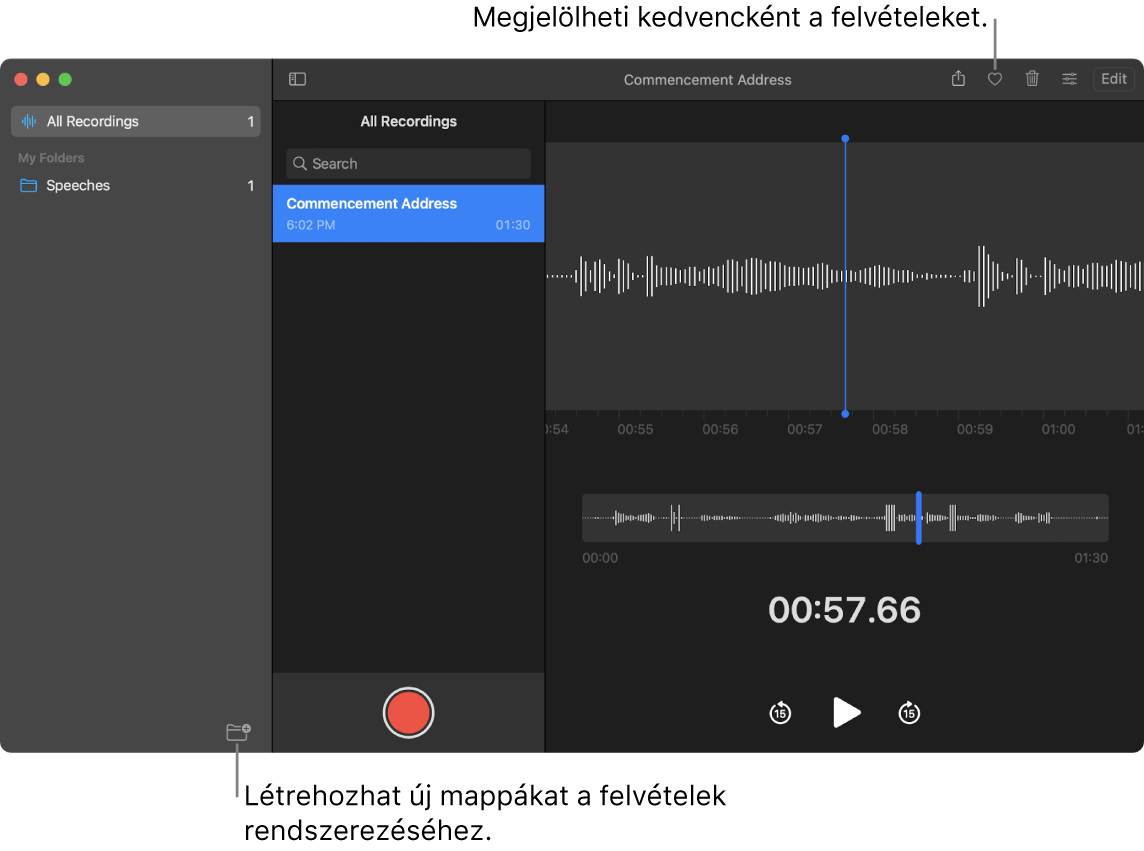1144x851 pixels.
Task: Click the Speeches folder icon
Action: click(28, 185)
